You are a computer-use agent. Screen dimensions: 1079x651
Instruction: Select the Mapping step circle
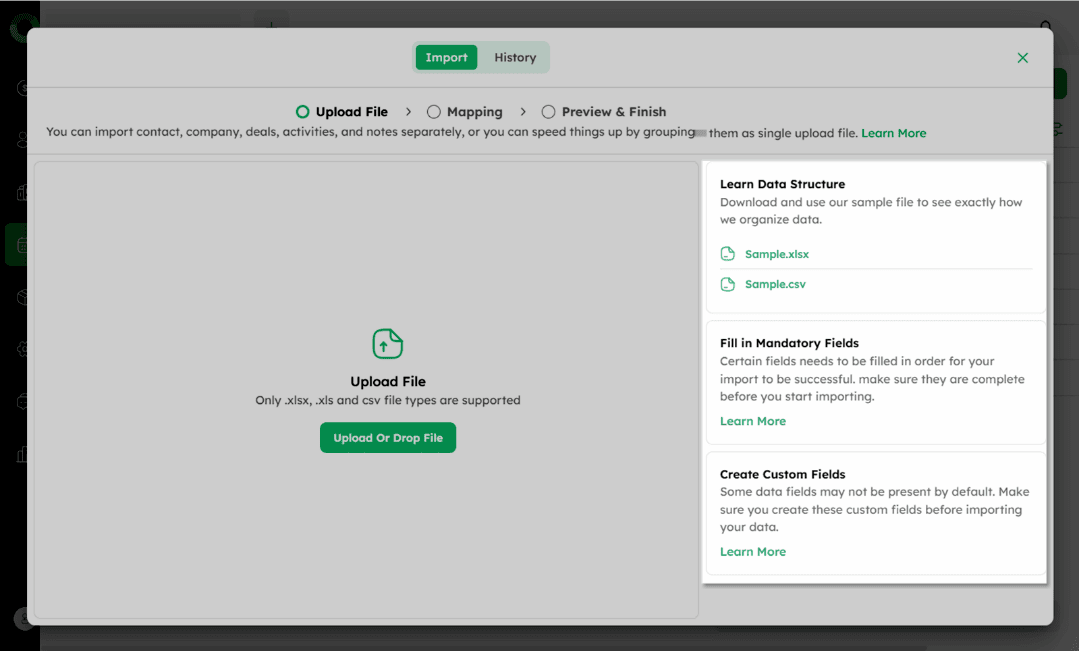click(434, 112)
